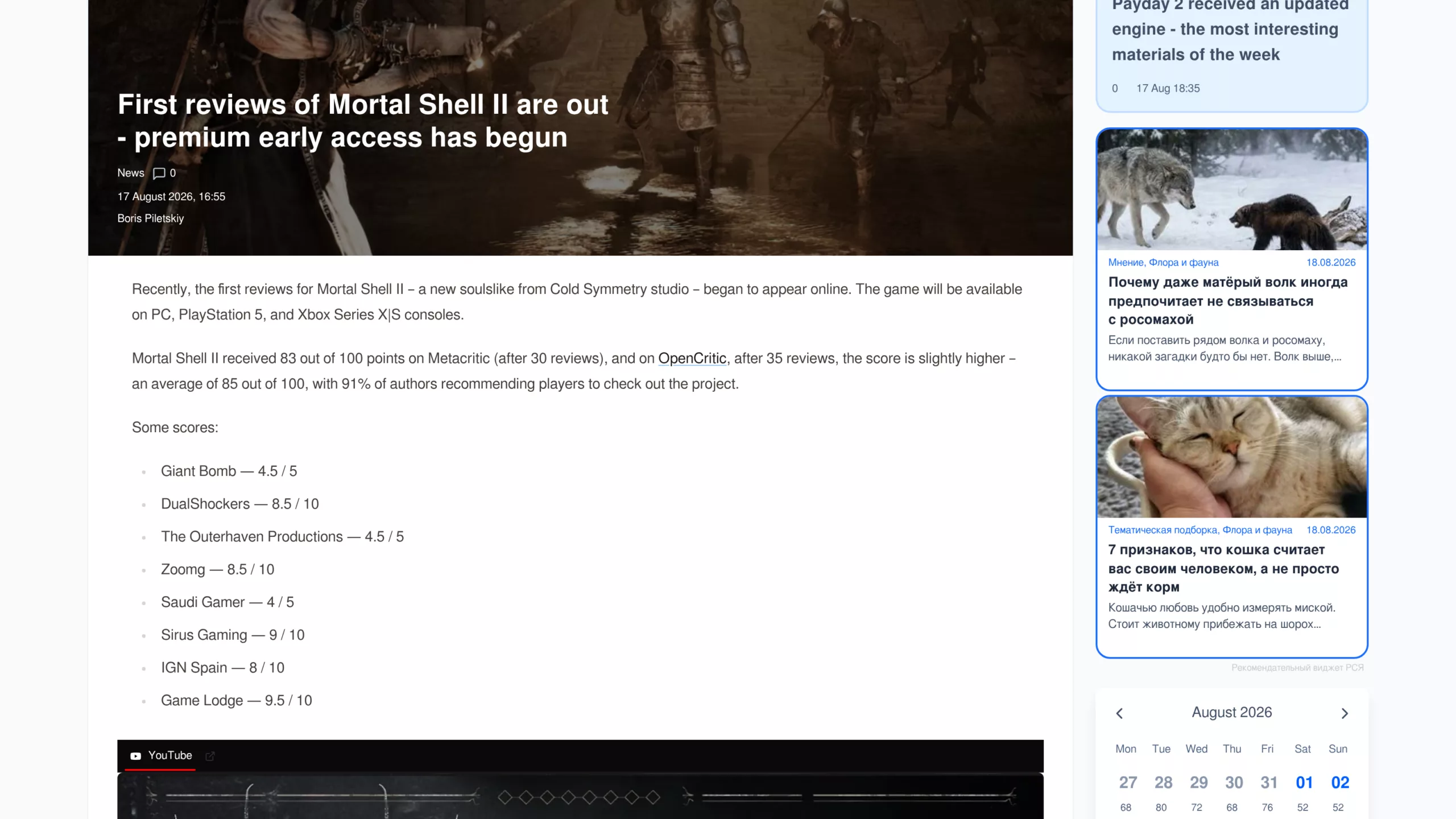Open the comments icon next to News
1456x819 pixels.
[159, 173]
